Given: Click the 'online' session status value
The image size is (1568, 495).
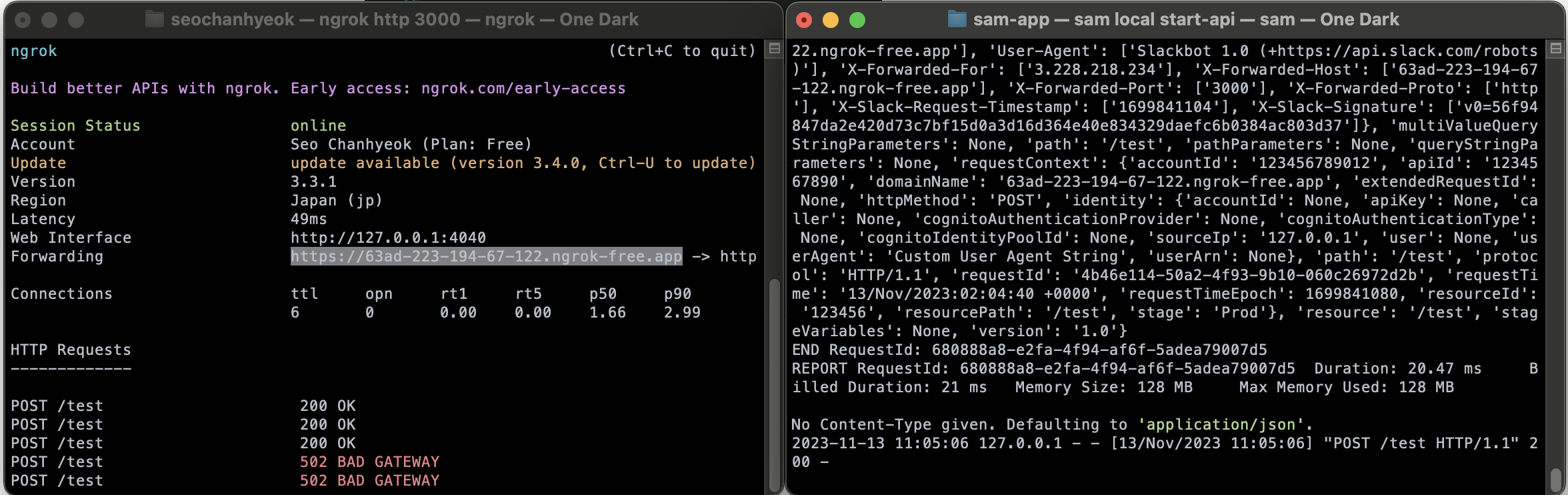Looking at the screenshot, I should 318,125.
